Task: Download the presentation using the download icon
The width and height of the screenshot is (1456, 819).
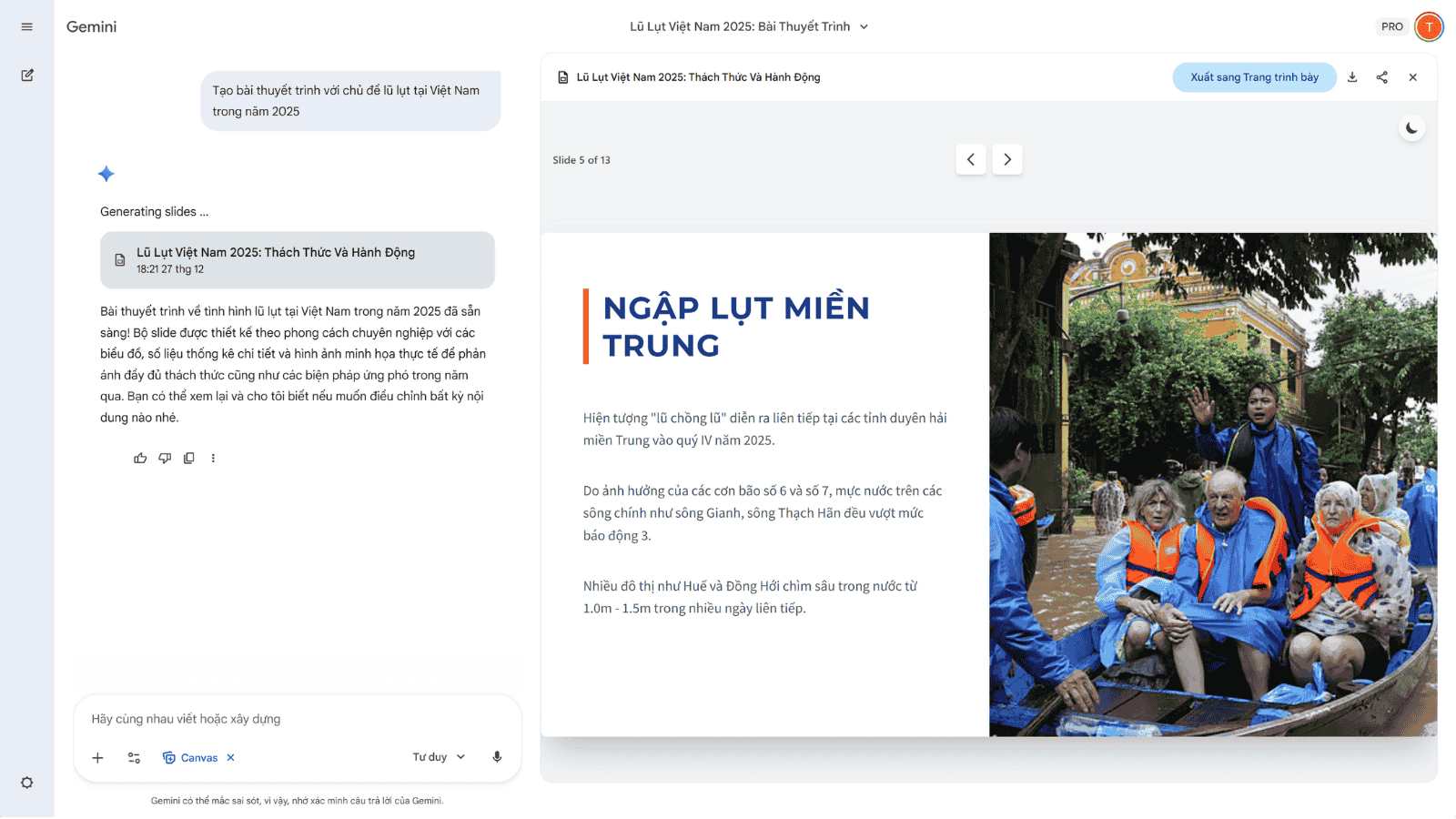Action: coord(1352,77)
